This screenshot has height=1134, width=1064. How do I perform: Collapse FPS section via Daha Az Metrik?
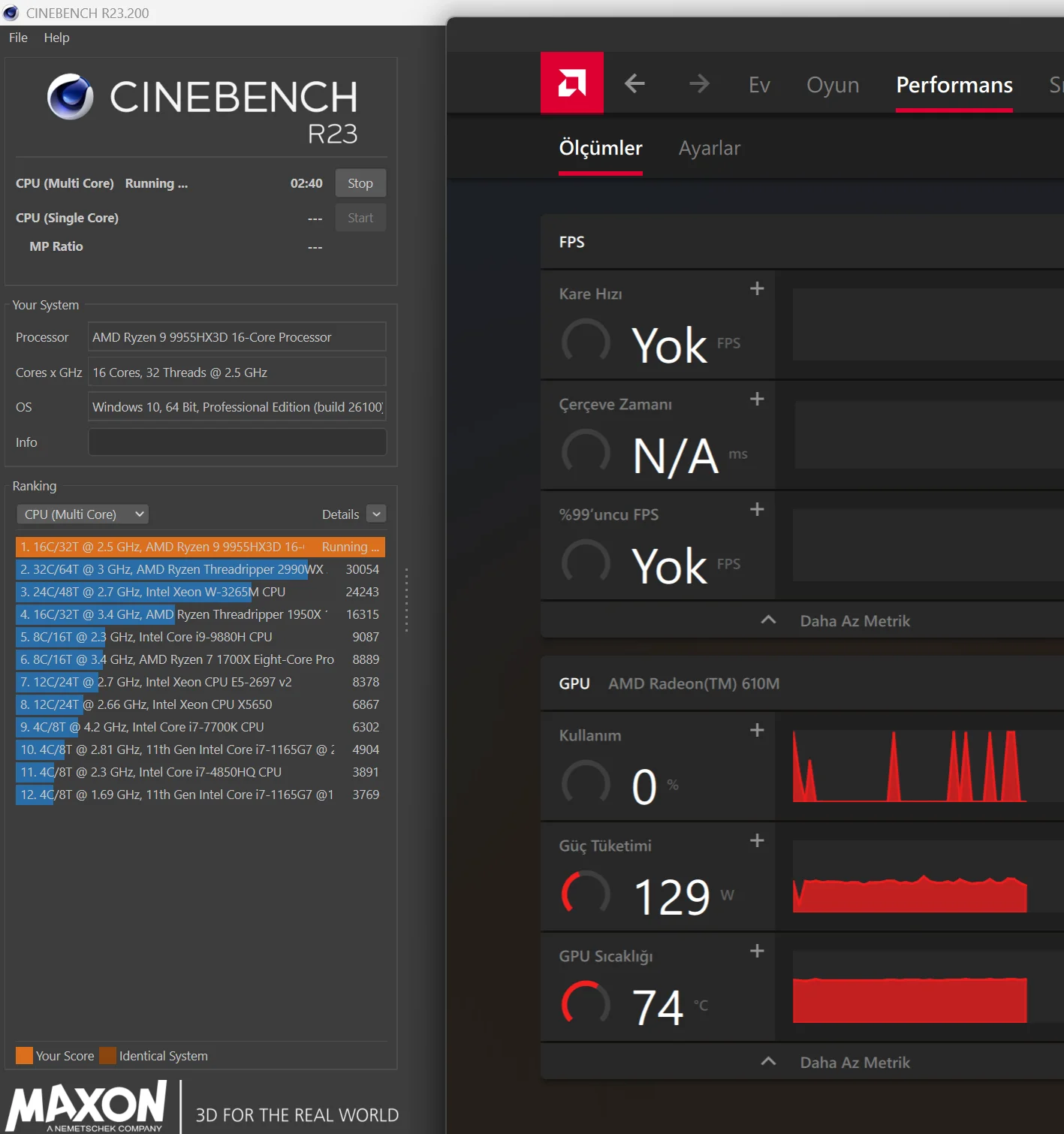tap(835, 621)
